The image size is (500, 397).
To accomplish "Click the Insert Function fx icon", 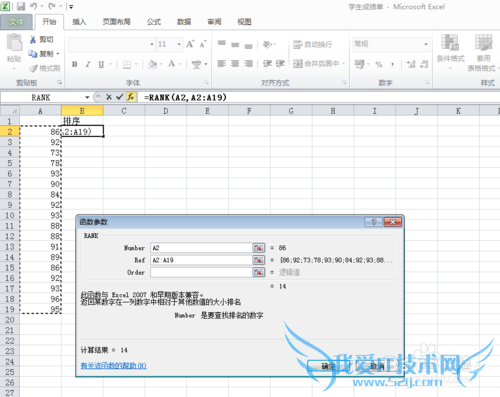I will click(131, 97).
